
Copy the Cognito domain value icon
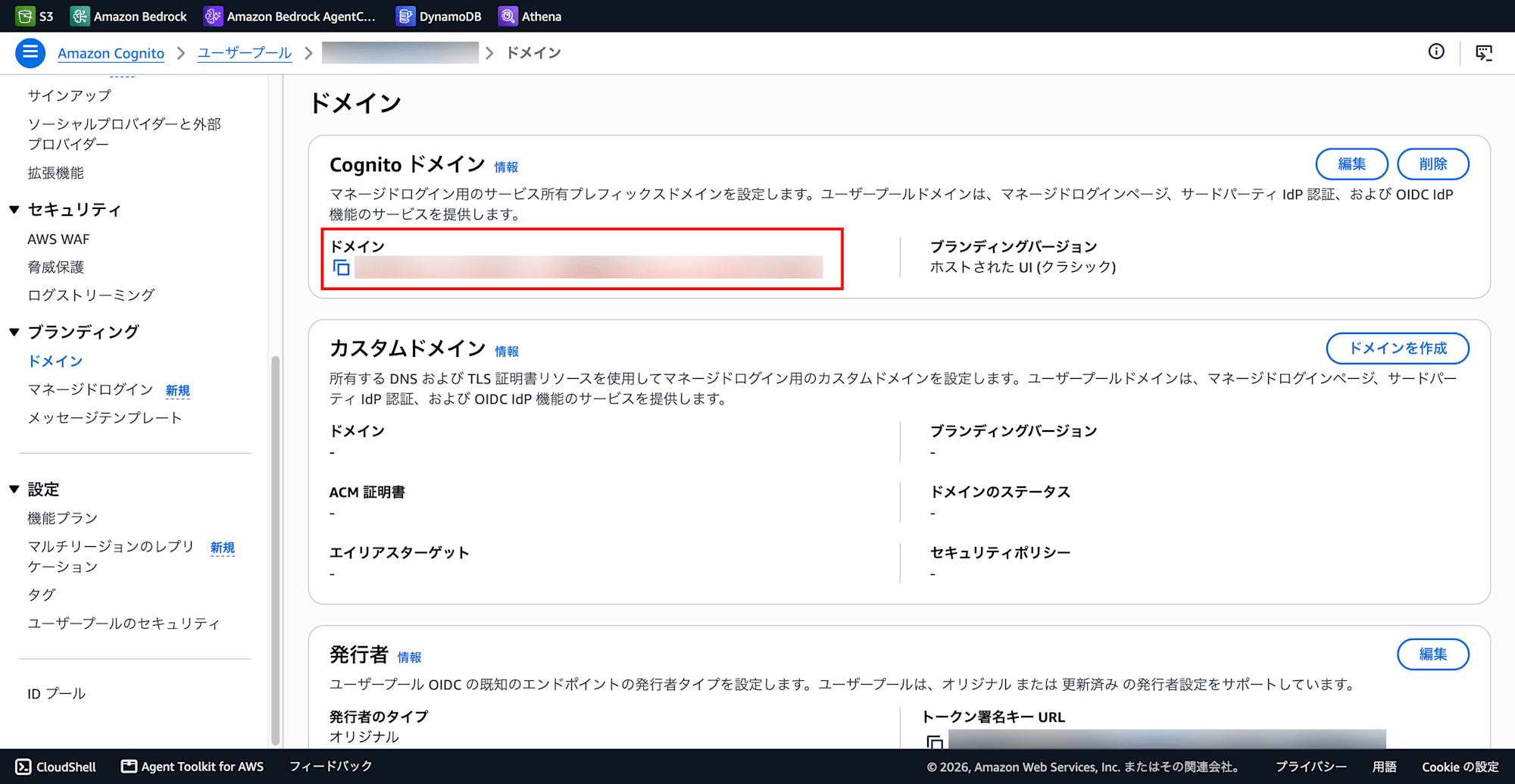tap(342, 267)
